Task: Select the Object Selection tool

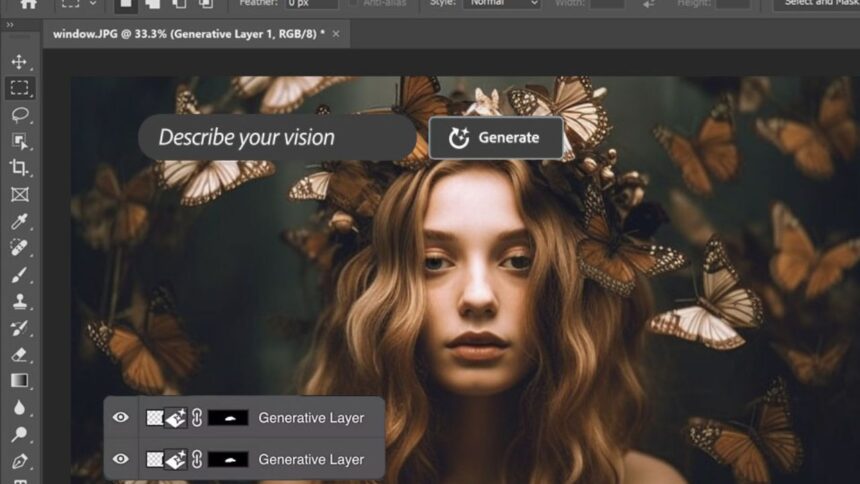Action: click(20, 142)
